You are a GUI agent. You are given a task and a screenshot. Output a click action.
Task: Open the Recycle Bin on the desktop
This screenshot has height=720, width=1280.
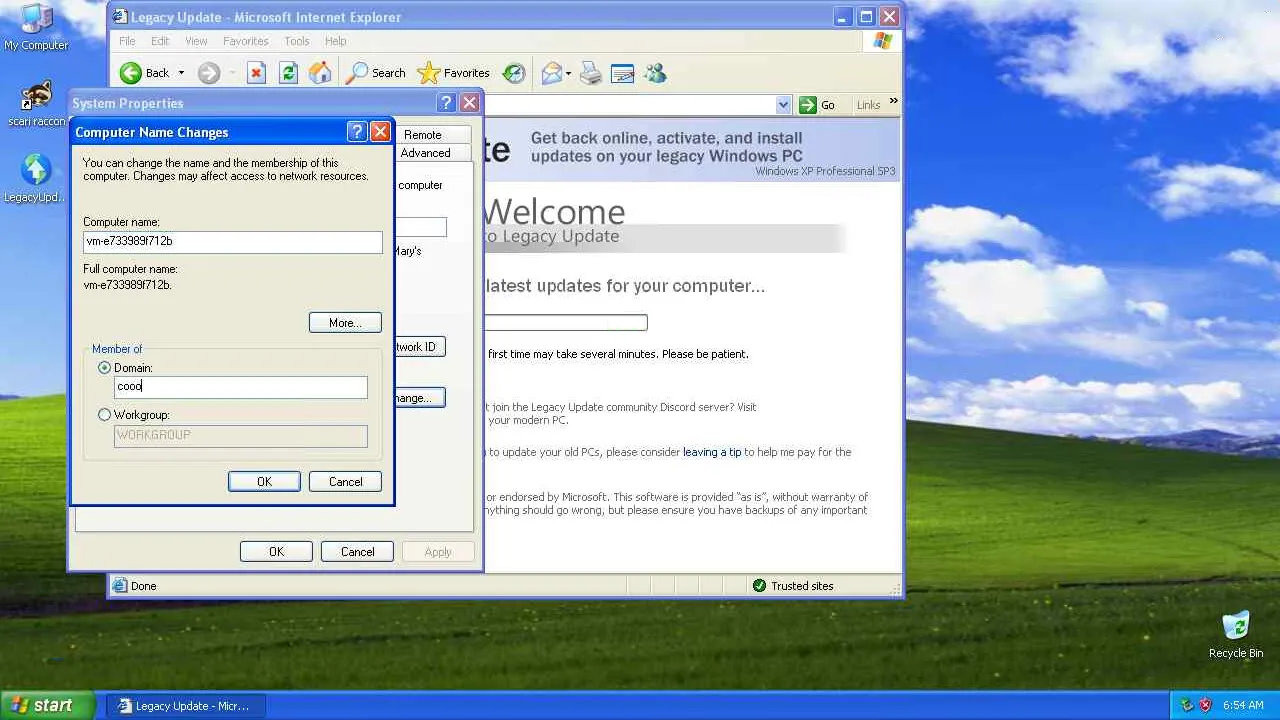point(1236,636)
